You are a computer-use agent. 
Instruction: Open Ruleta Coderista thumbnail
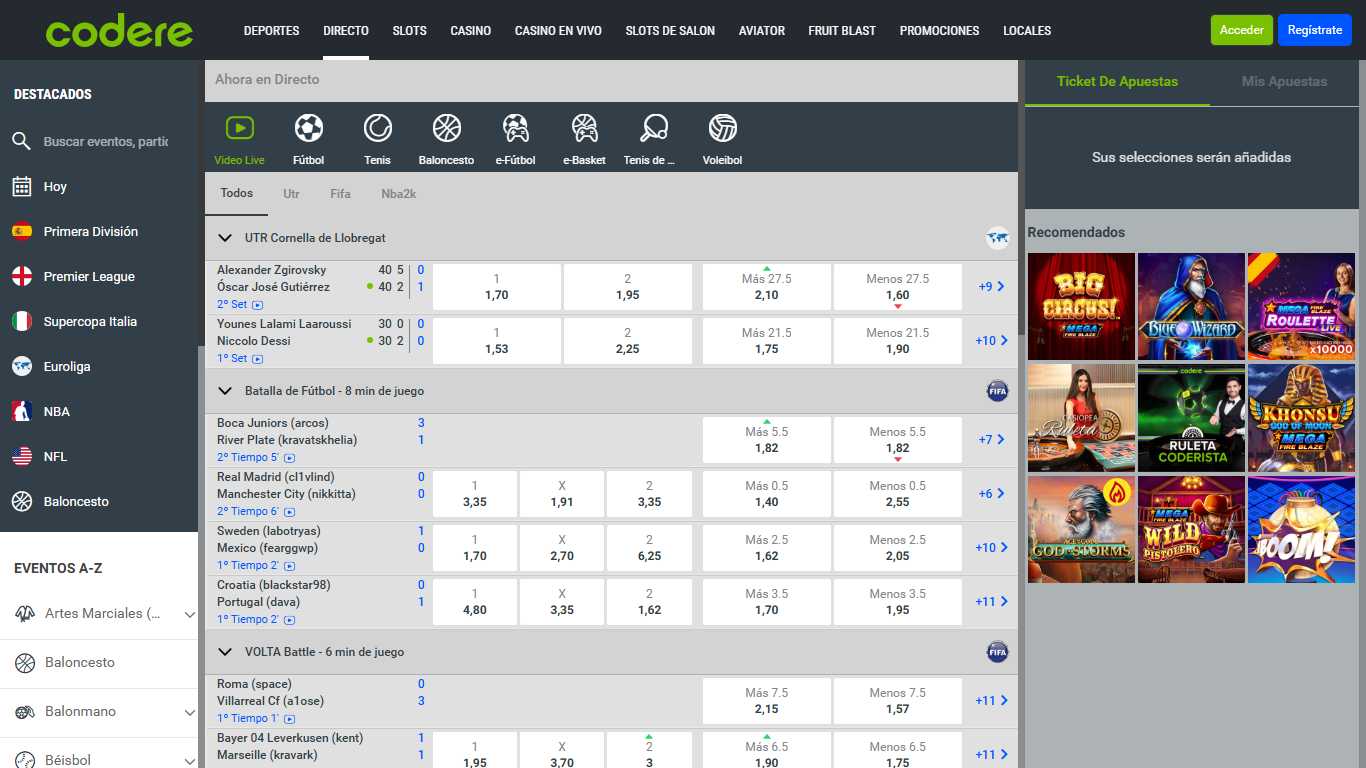(1191, 418)
